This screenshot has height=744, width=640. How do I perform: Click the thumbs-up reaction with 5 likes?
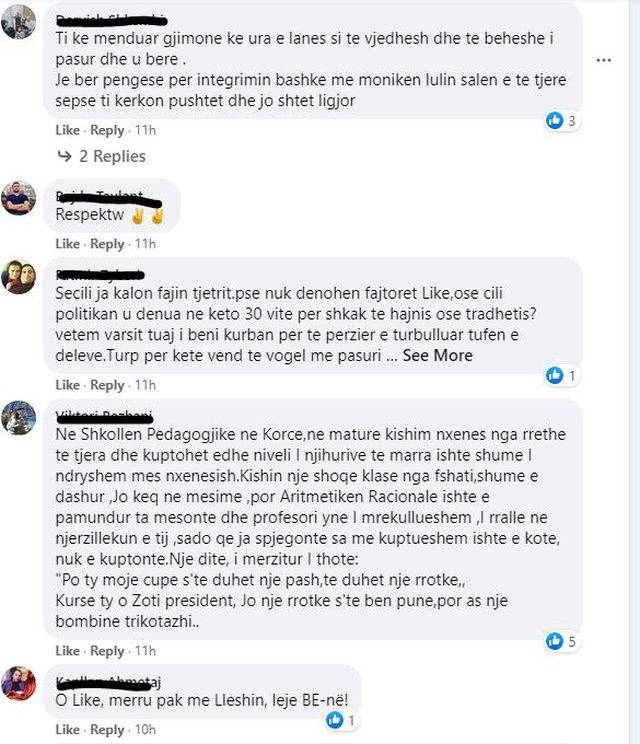click(554, 642)
